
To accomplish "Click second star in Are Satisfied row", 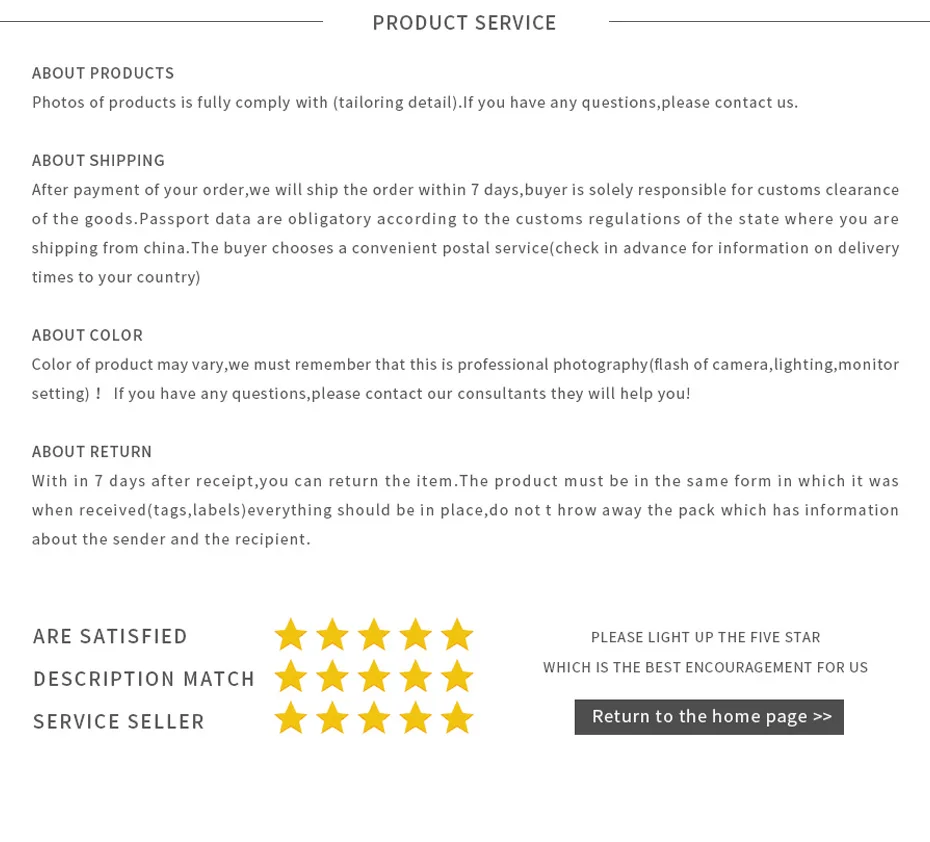I will pyautogui.click(x=332, y=635).
